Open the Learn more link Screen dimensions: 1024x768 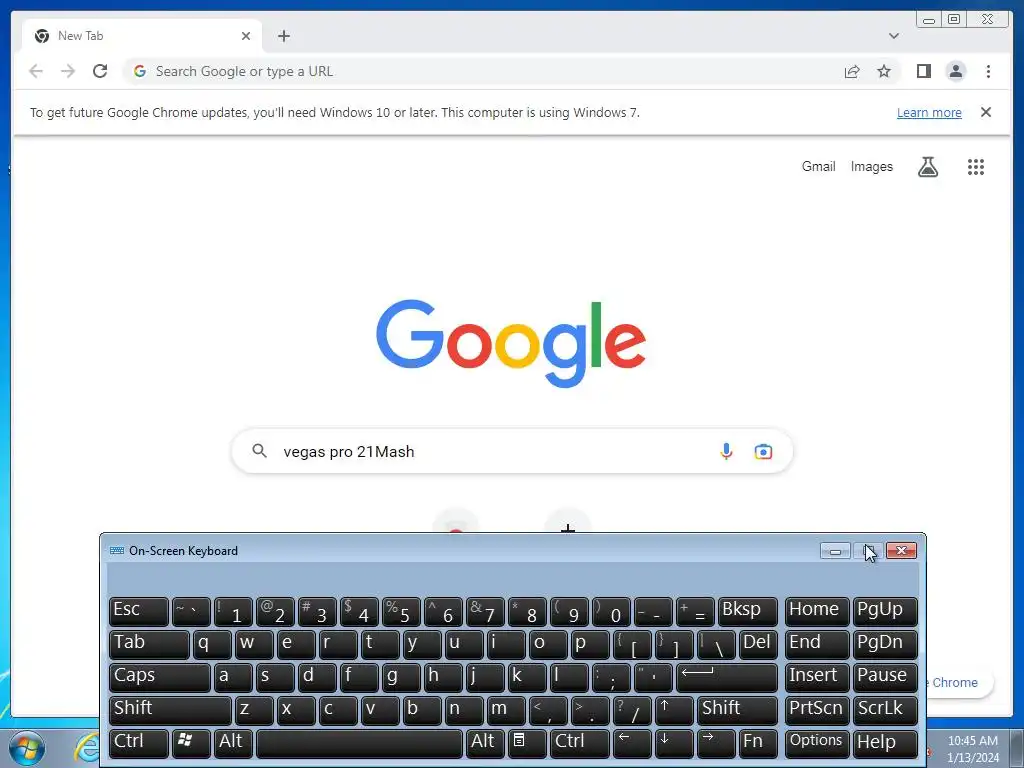(x=929, y=112)
